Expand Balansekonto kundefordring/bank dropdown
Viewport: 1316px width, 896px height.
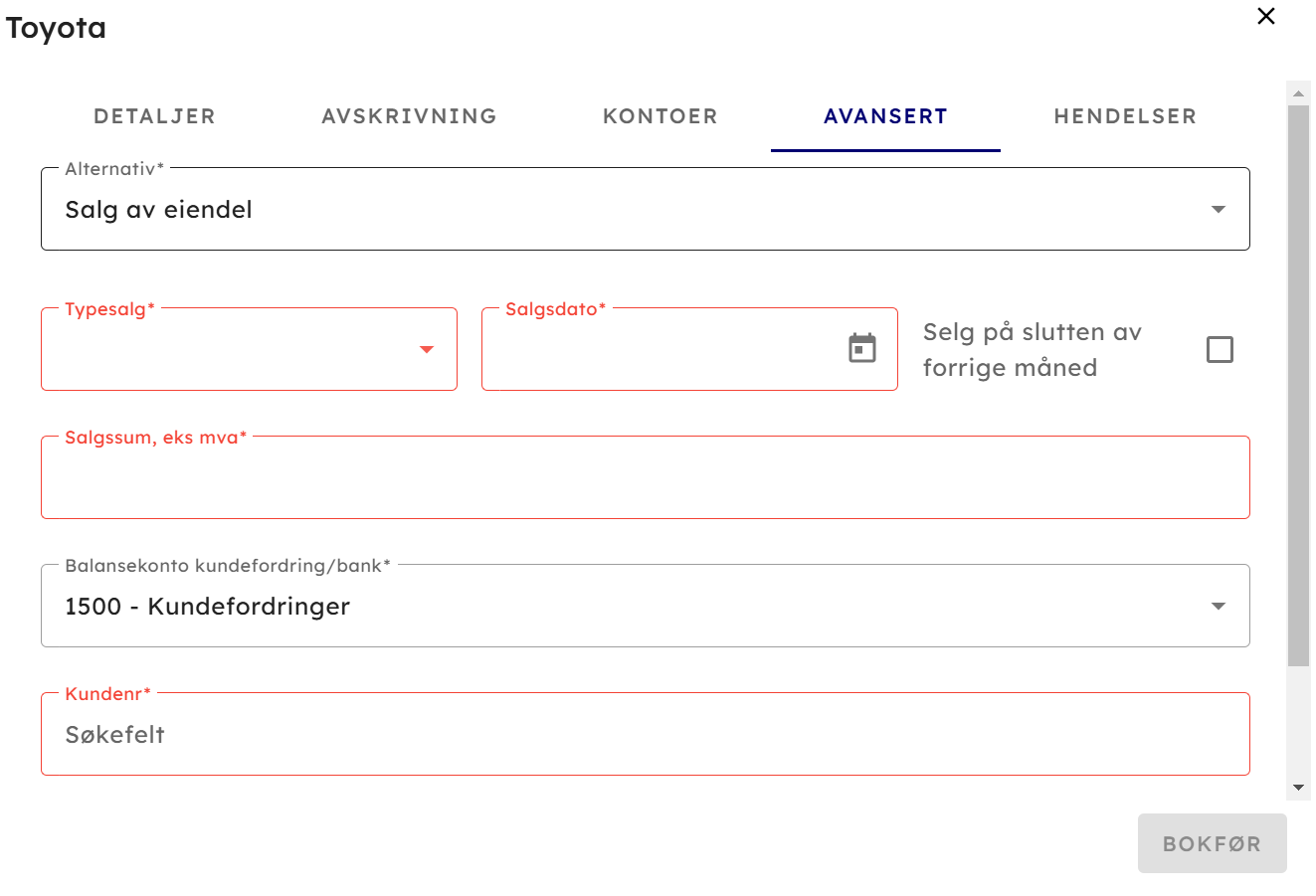[x=1218, y=607]
